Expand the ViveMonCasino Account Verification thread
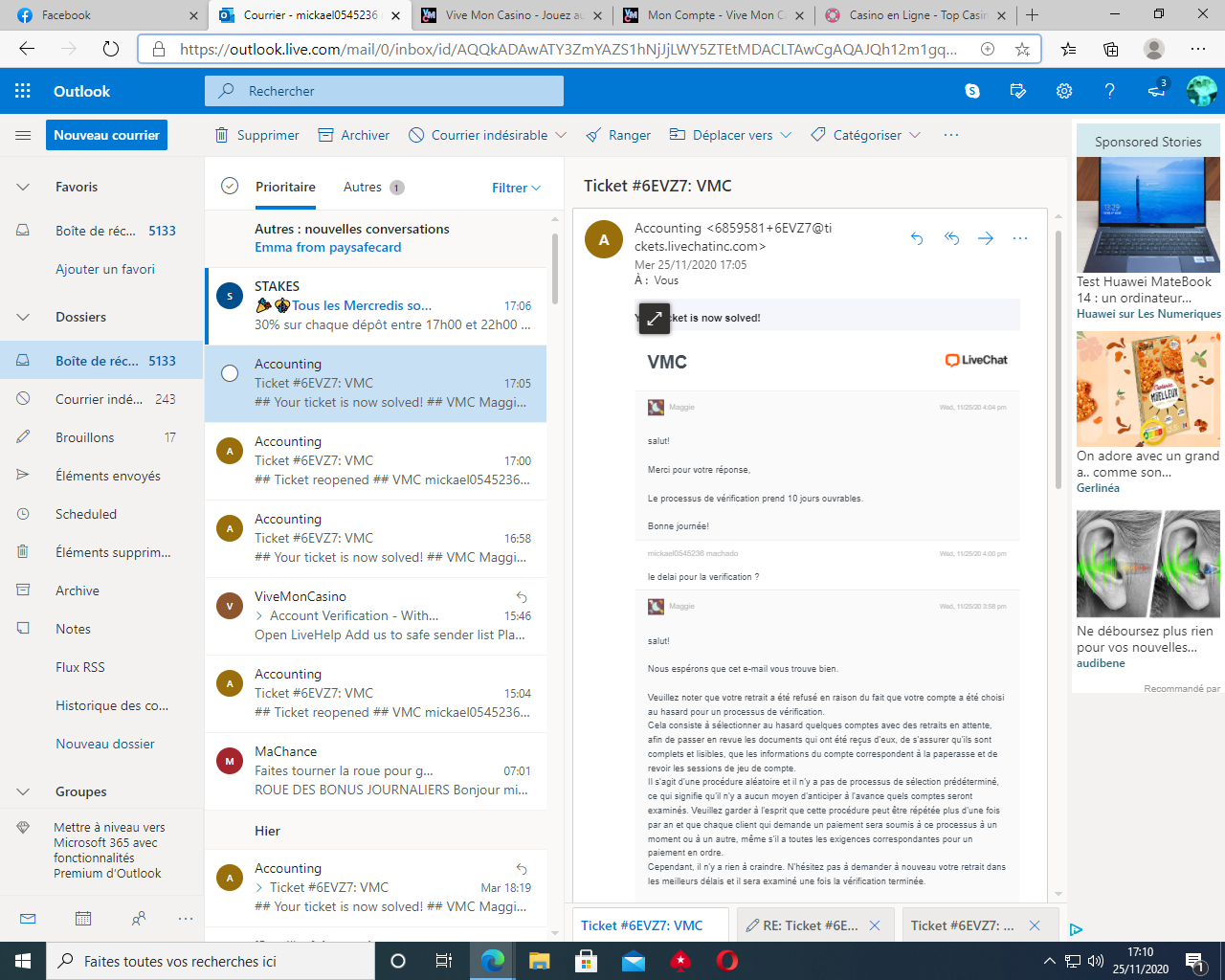The width and height of the screenshot is (1225, 980). [x=259, y=615]
